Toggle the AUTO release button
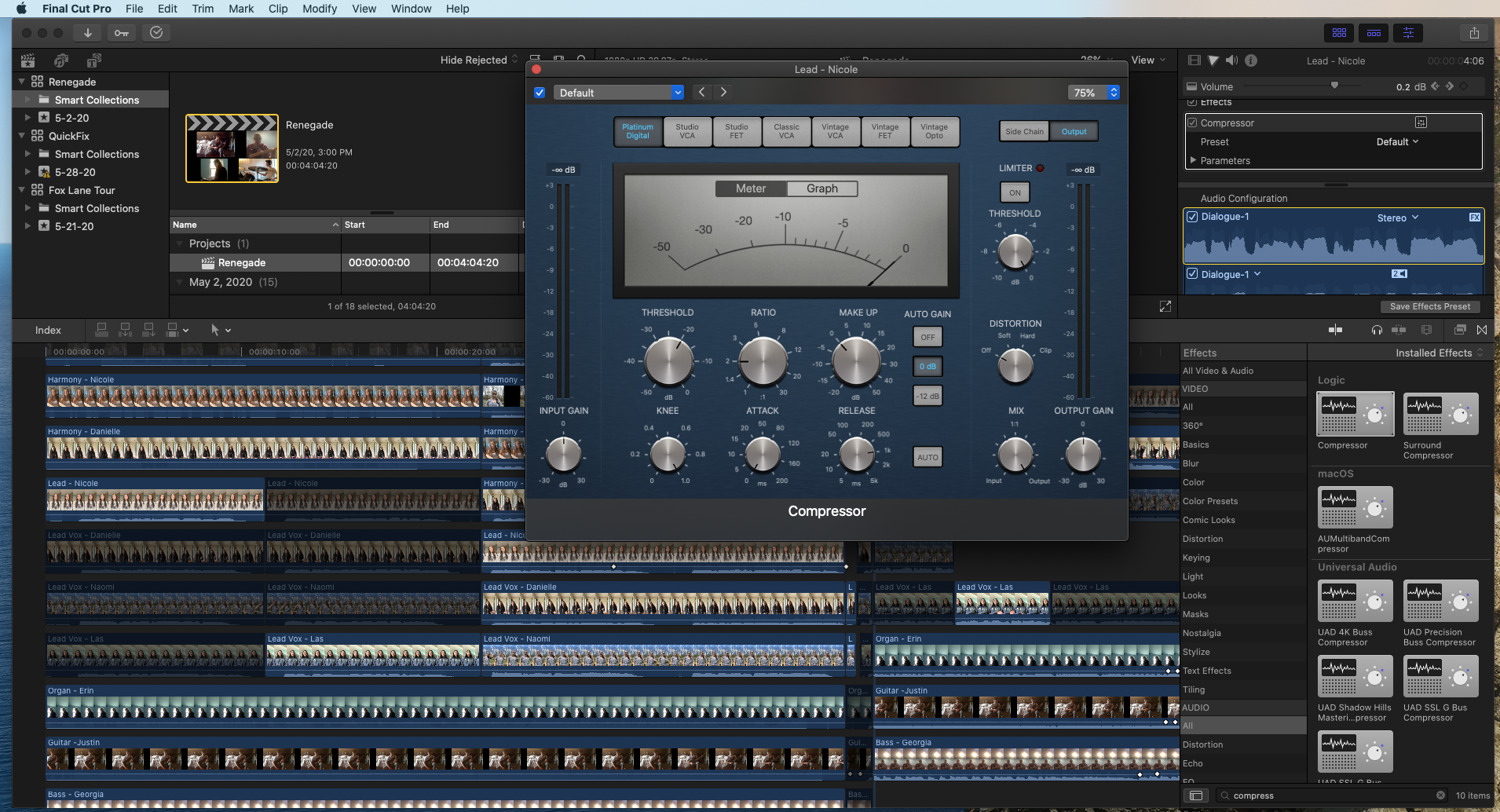The width and height of the screenshot is (1500, 812). (x=927, y=457)
